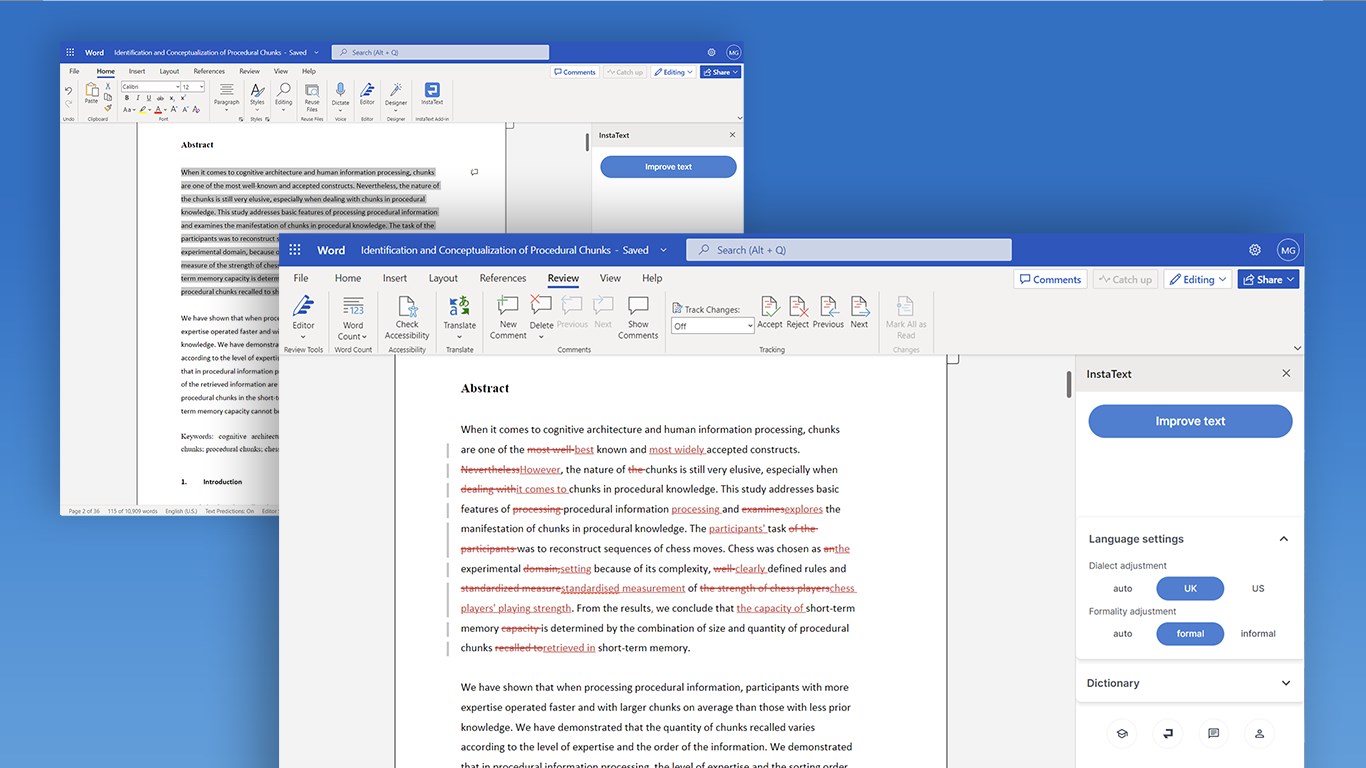Click the Show Comments icon
This screenshot has width=1366, height=768.
click(638, 306)
